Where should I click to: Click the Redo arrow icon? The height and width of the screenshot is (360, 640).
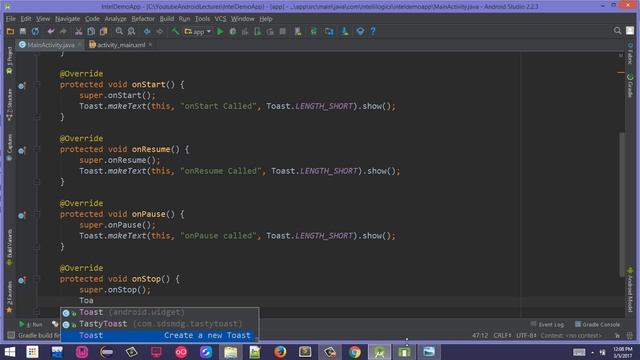(63, 31)
